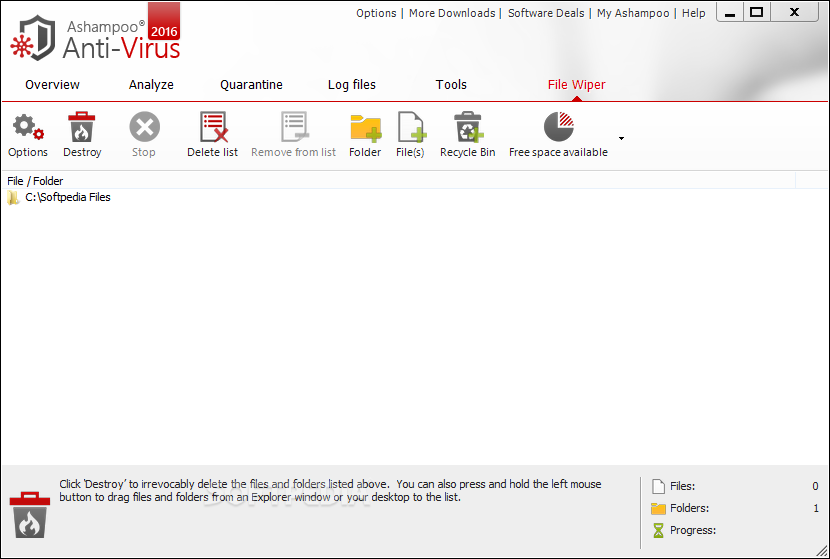Click the large Destroy bin icon at bottom
830x559 pixels.
click(x=30, y=515)
